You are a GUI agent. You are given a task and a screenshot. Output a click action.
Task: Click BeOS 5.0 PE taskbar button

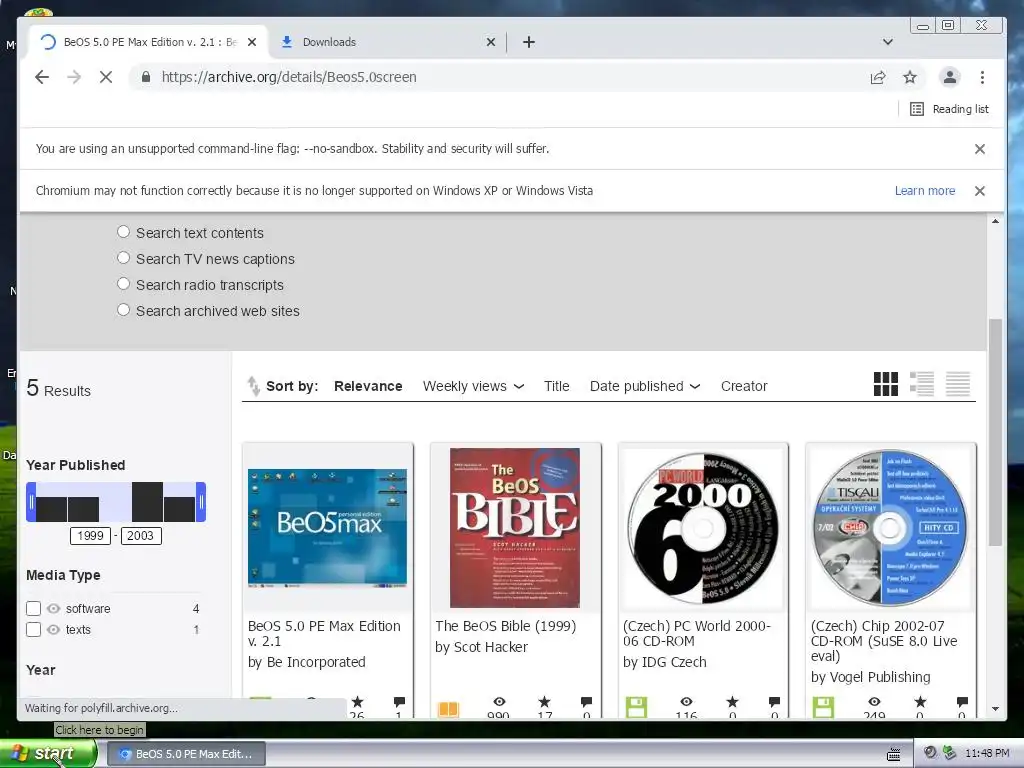[187, 754]
